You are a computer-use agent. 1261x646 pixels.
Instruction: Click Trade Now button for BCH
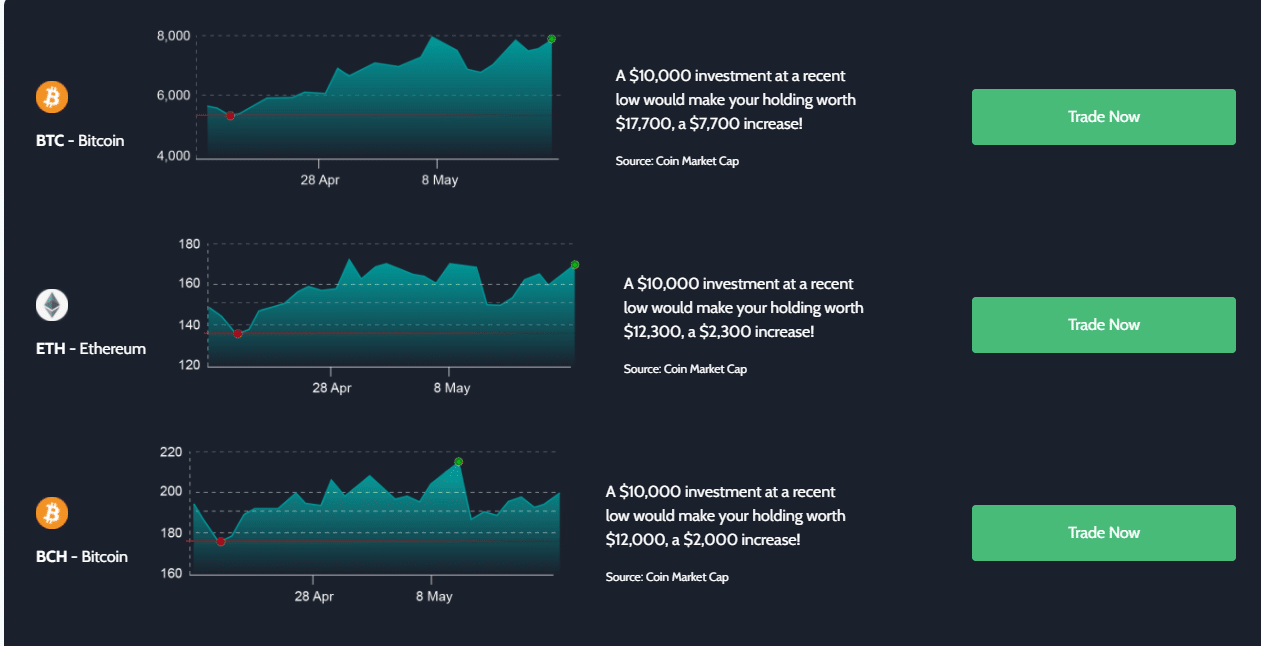1104,533
